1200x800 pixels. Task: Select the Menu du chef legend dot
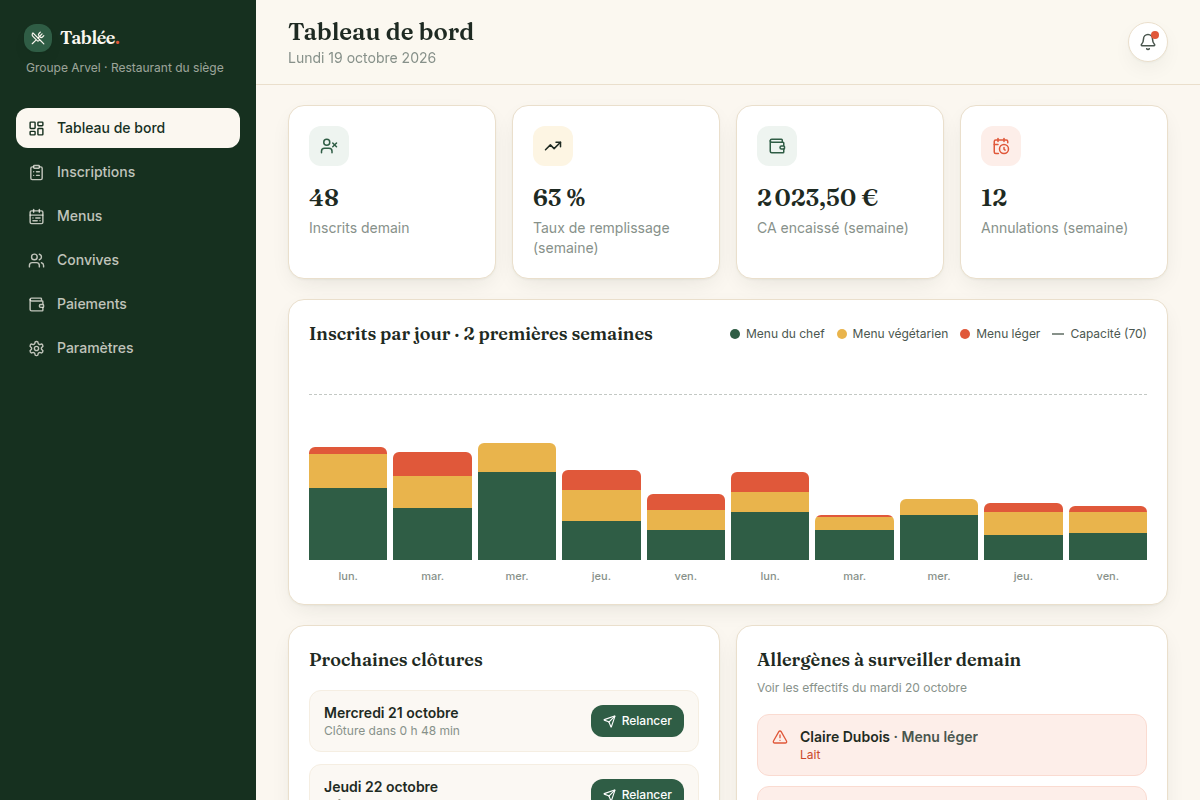[x=735, y=334]
